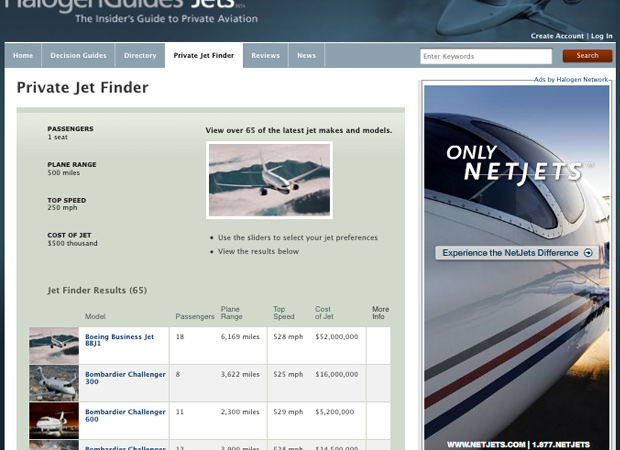Click the Challenger 300 row thumbnail

[54, 383]
